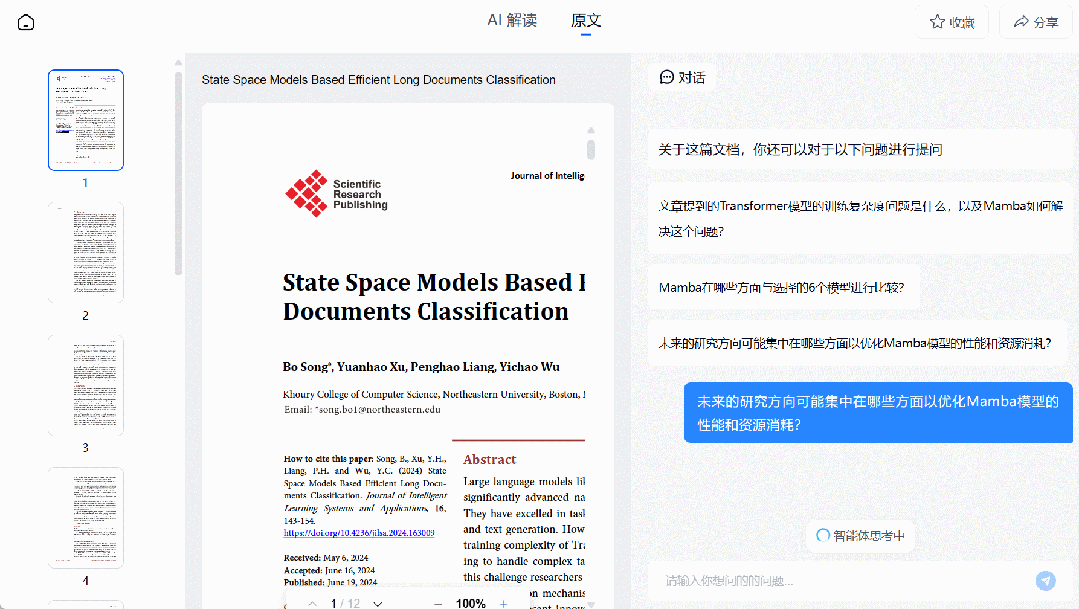
Task: Click the 100% zoom level indicator
Action: tap(470, 603)
